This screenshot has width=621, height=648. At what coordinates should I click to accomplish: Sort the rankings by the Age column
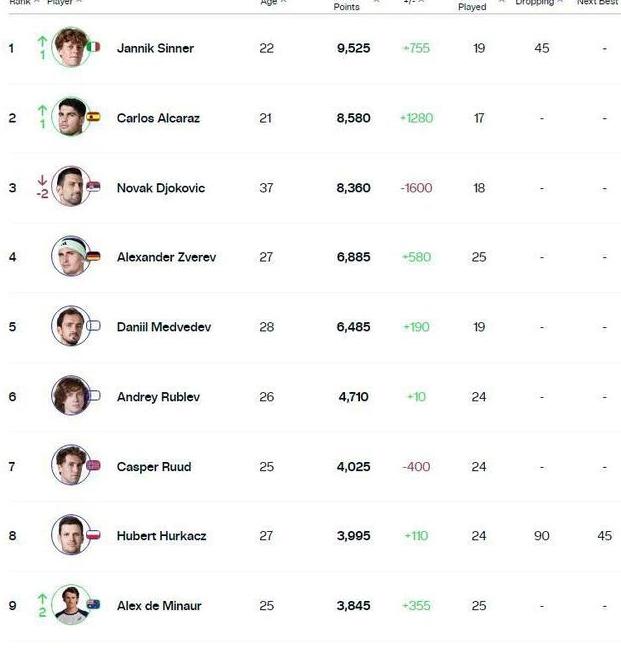point(269,3)
